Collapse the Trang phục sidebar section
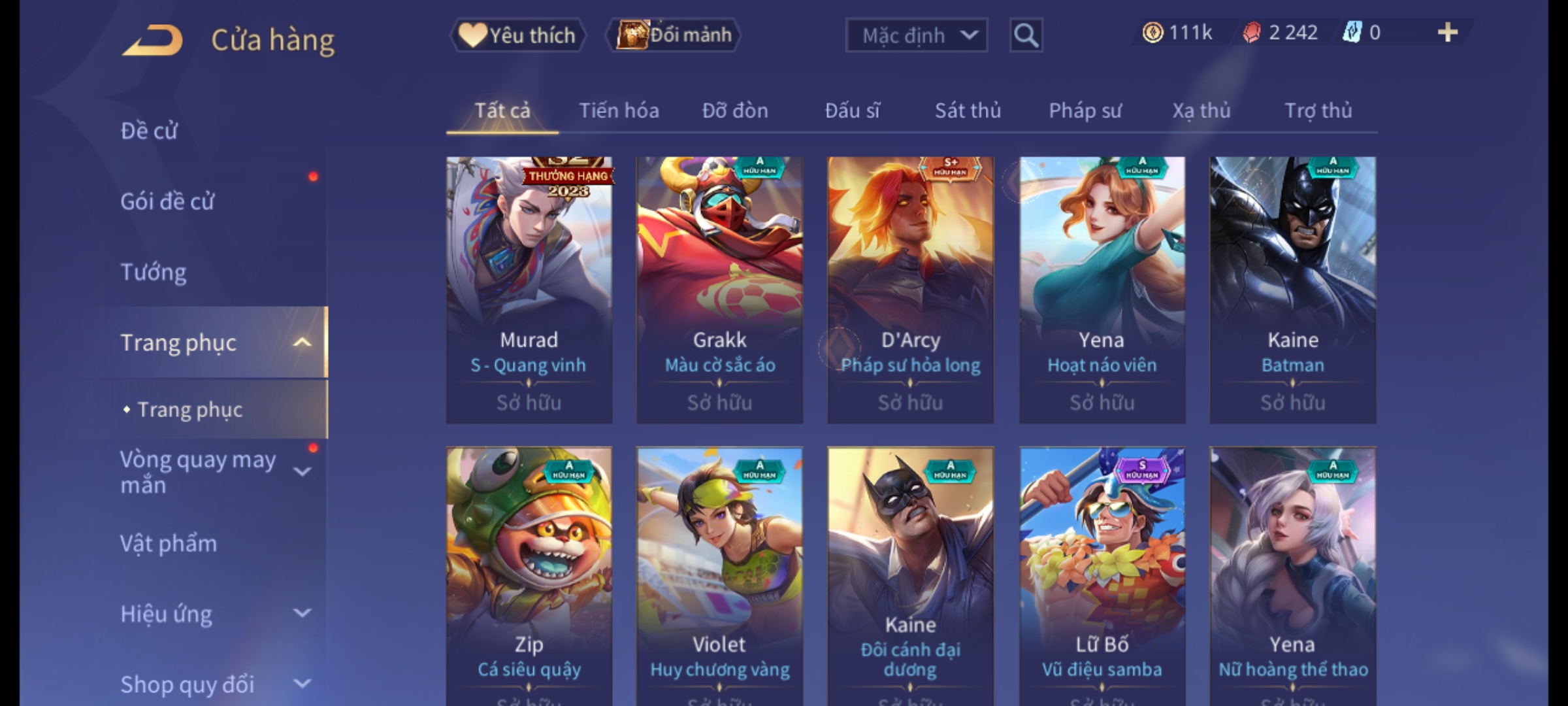Image resolution: width=1568 pixels, height=706 pixels. tap(302, 343)
